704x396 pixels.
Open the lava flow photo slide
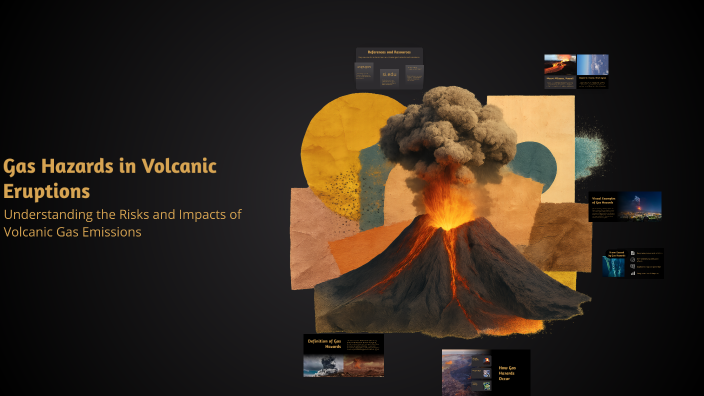click(x=560, y=71)
